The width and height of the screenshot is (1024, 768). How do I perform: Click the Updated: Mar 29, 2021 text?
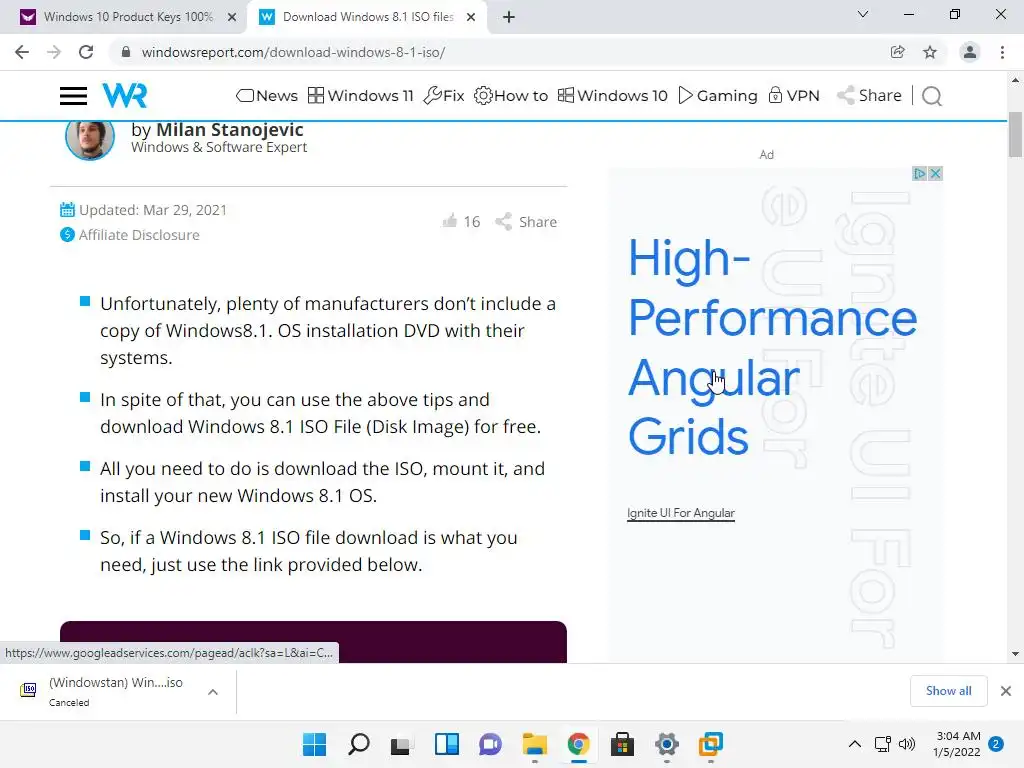[153, 210]
